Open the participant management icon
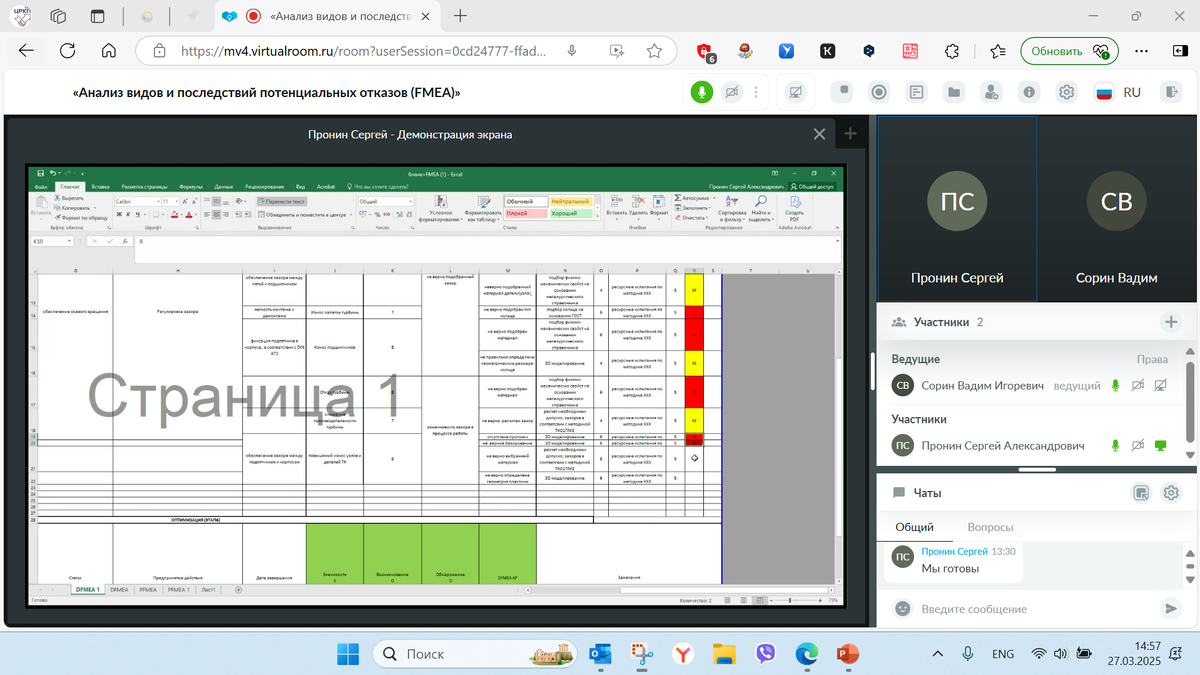This screenshot has width=1200, height=675. [x=991, y=92]
